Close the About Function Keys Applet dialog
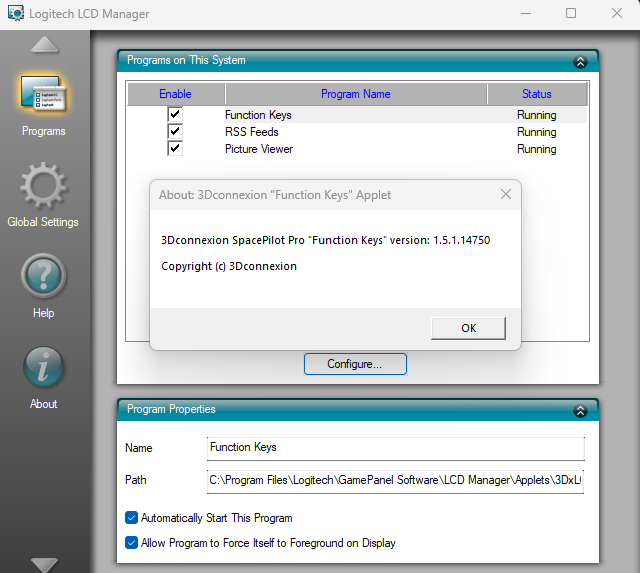640x573 pixels. (x=506, y=194)
